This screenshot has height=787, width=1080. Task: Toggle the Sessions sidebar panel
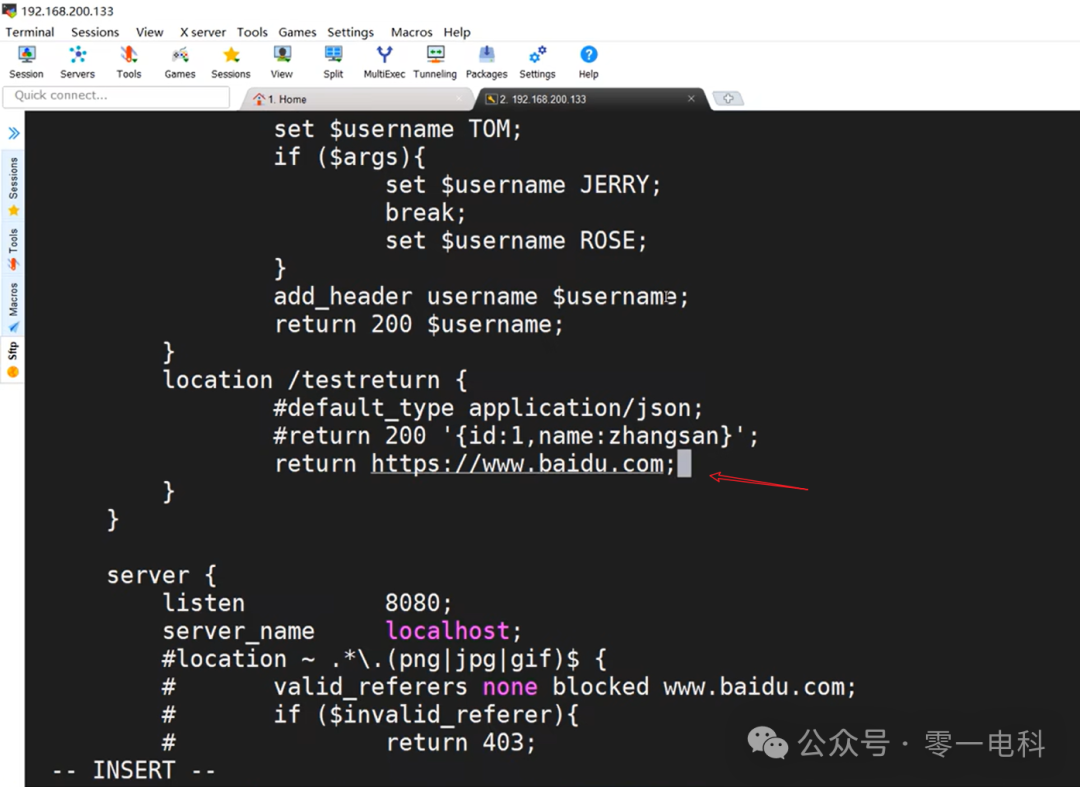[13, 177]
